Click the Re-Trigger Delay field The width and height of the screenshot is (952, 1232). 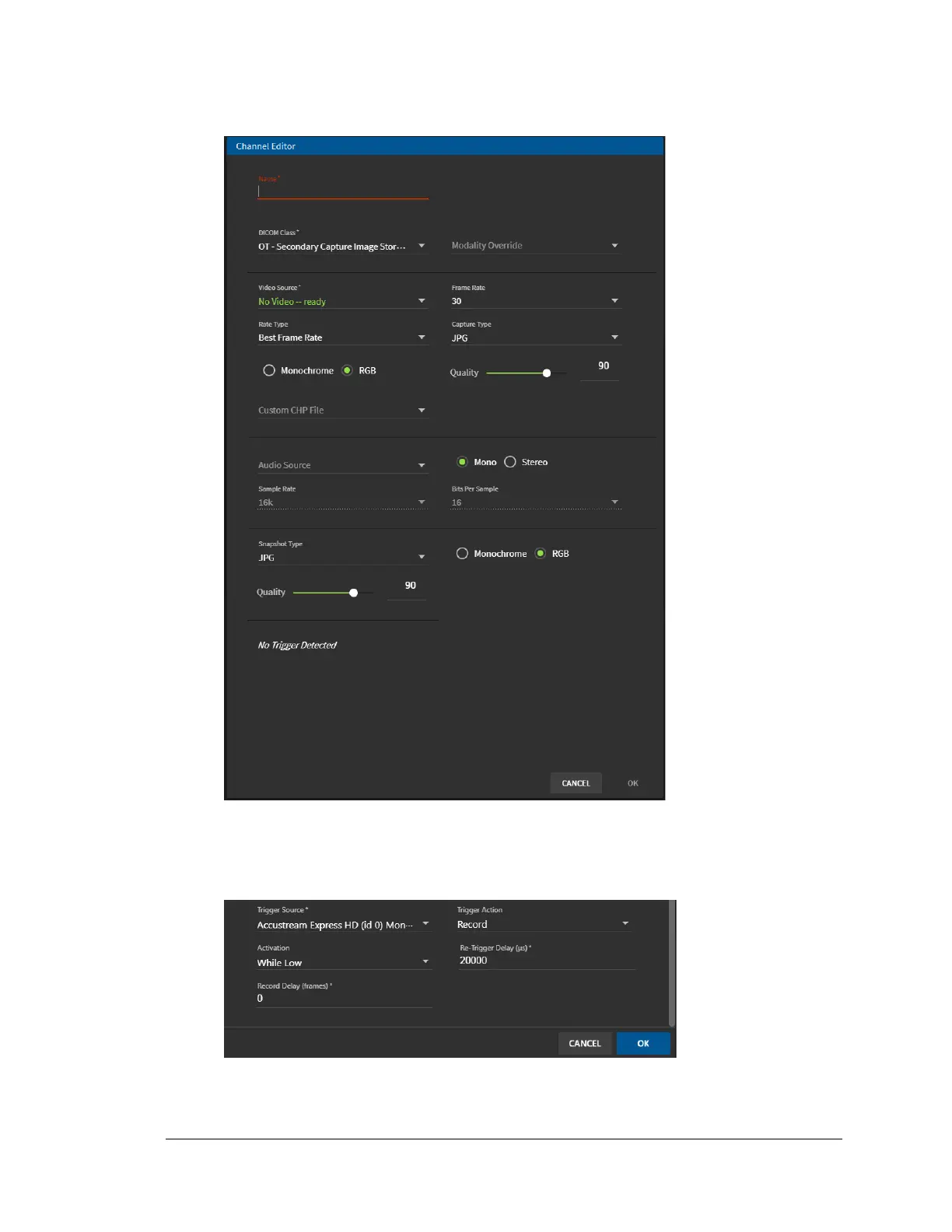pos(546,961)
